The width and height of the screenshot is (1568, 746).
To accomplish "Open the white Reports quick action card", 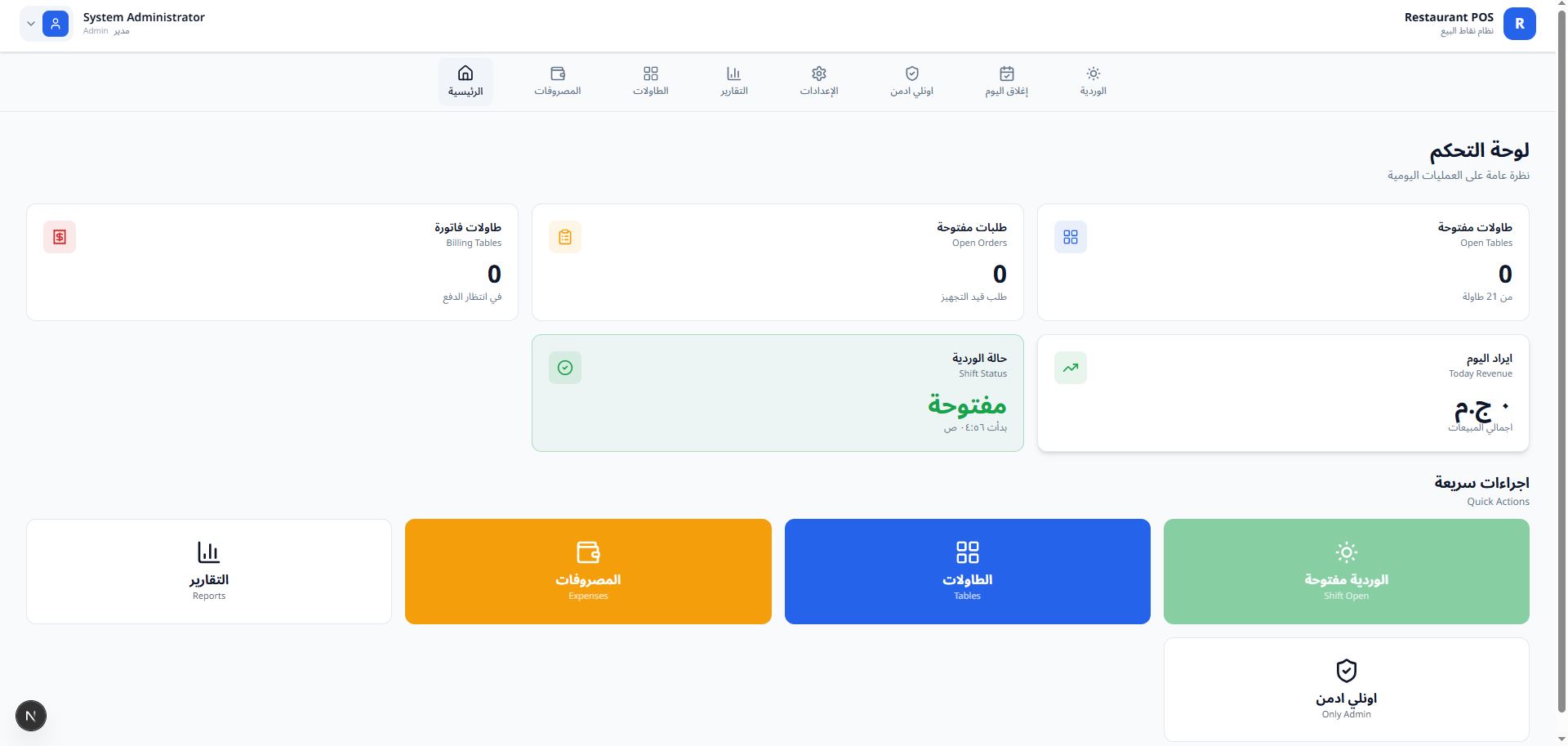I will (x=209, y=571).
